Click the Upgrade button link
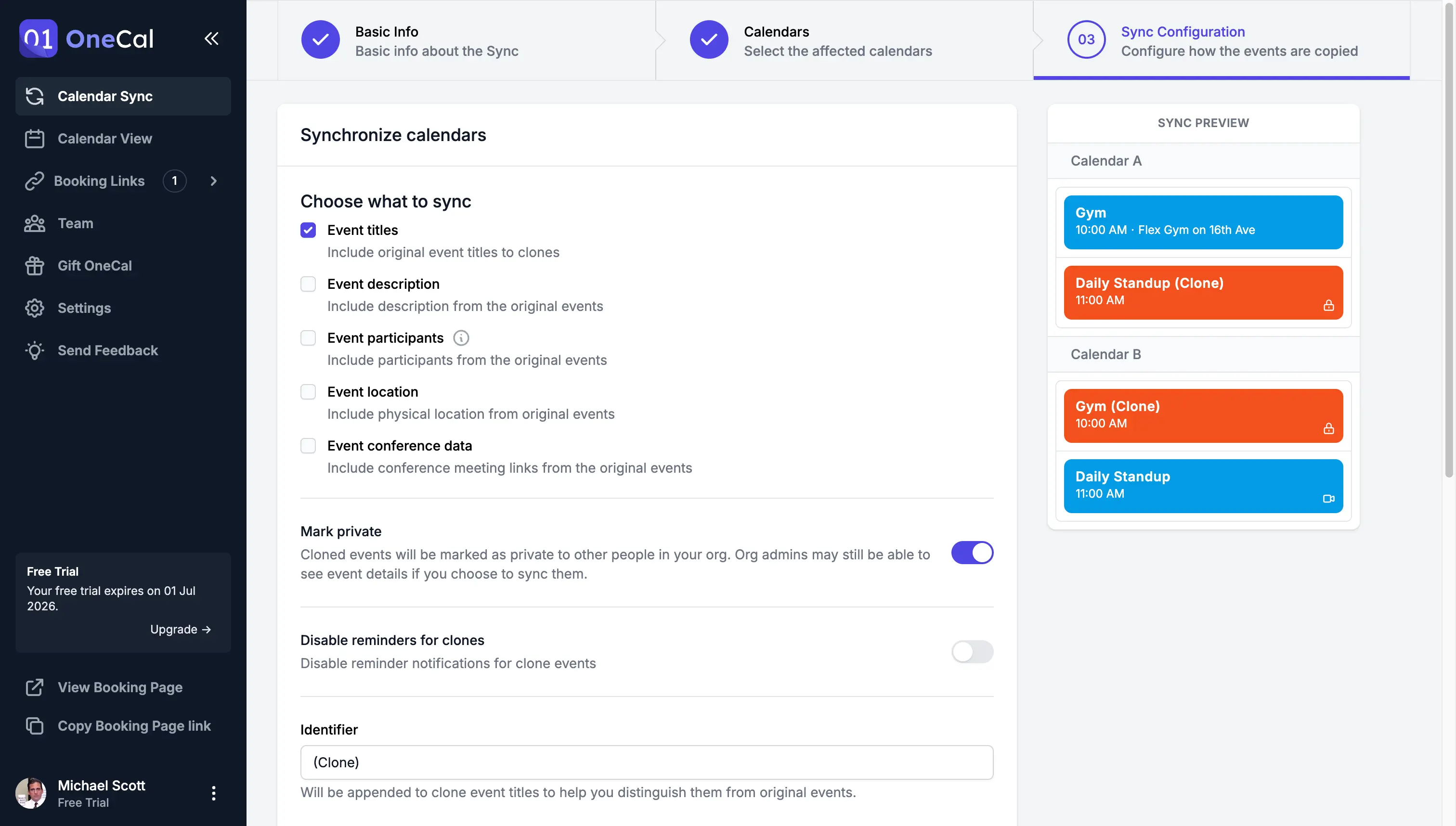This screenshot has height=826, width=1456. tap(180, 629)
